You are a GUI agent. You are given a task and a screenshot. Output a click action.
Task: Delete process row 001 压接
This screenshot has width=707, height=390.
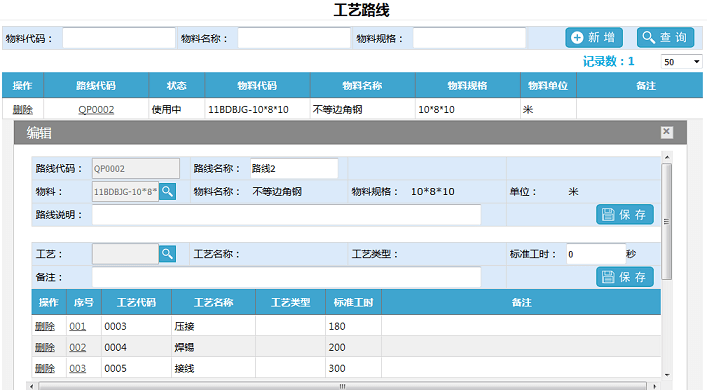(x=45, y=326)
